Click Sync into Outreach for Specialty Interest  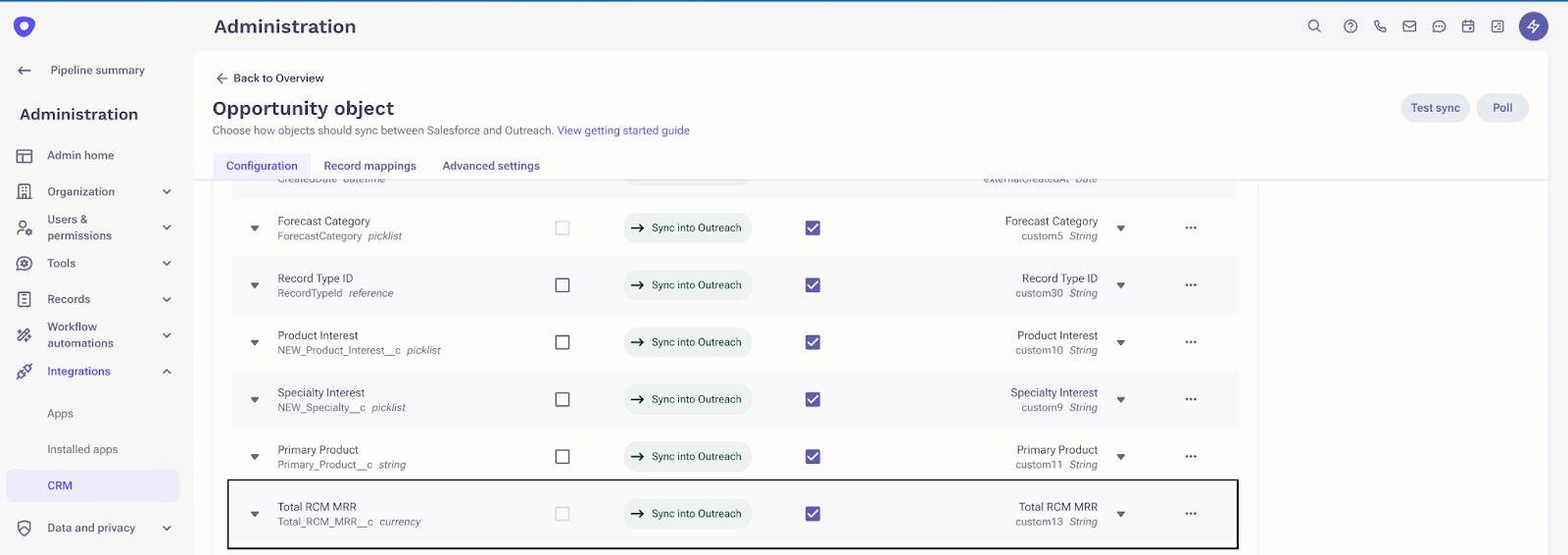pos(687,399)
